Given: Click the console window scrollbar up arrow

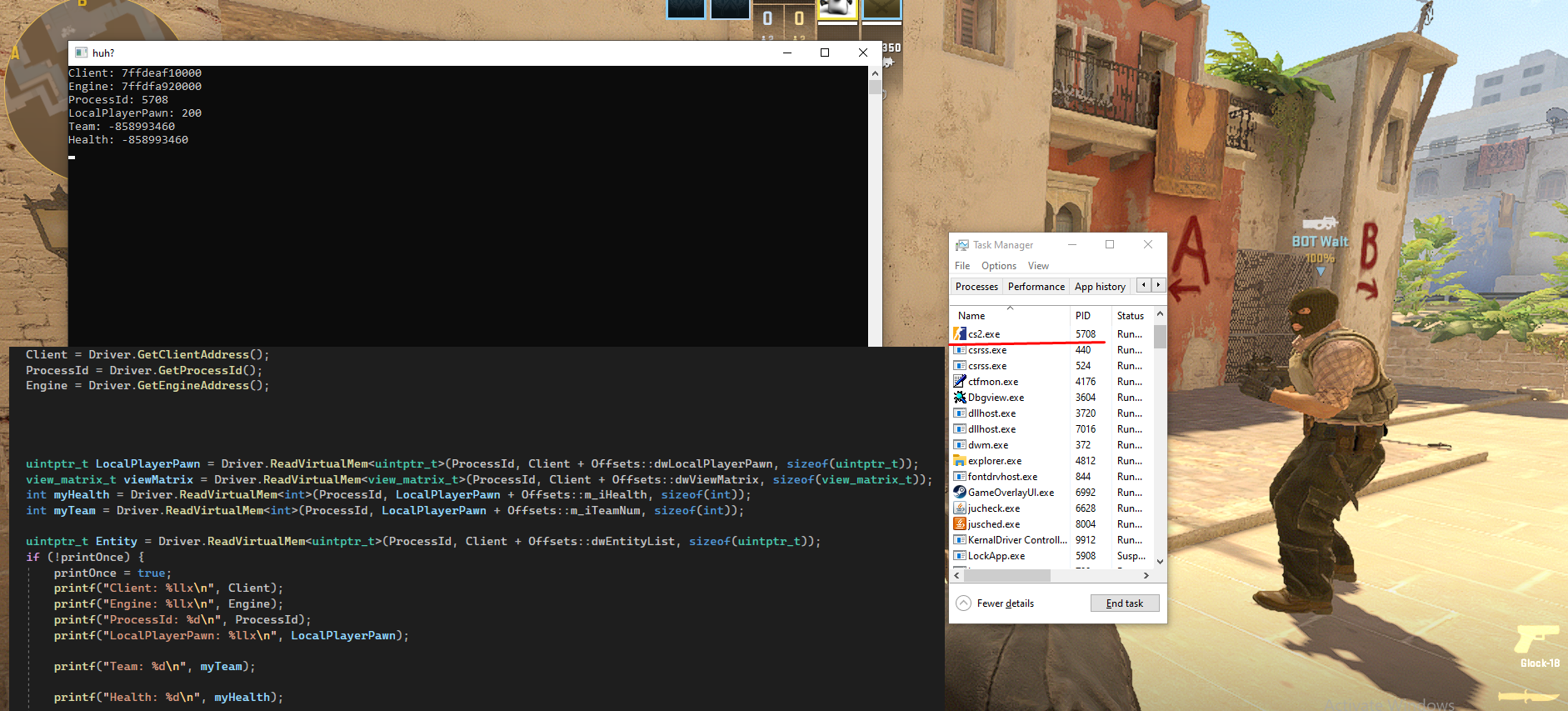Looking at the screenshot, I should [x=875, y=73].
